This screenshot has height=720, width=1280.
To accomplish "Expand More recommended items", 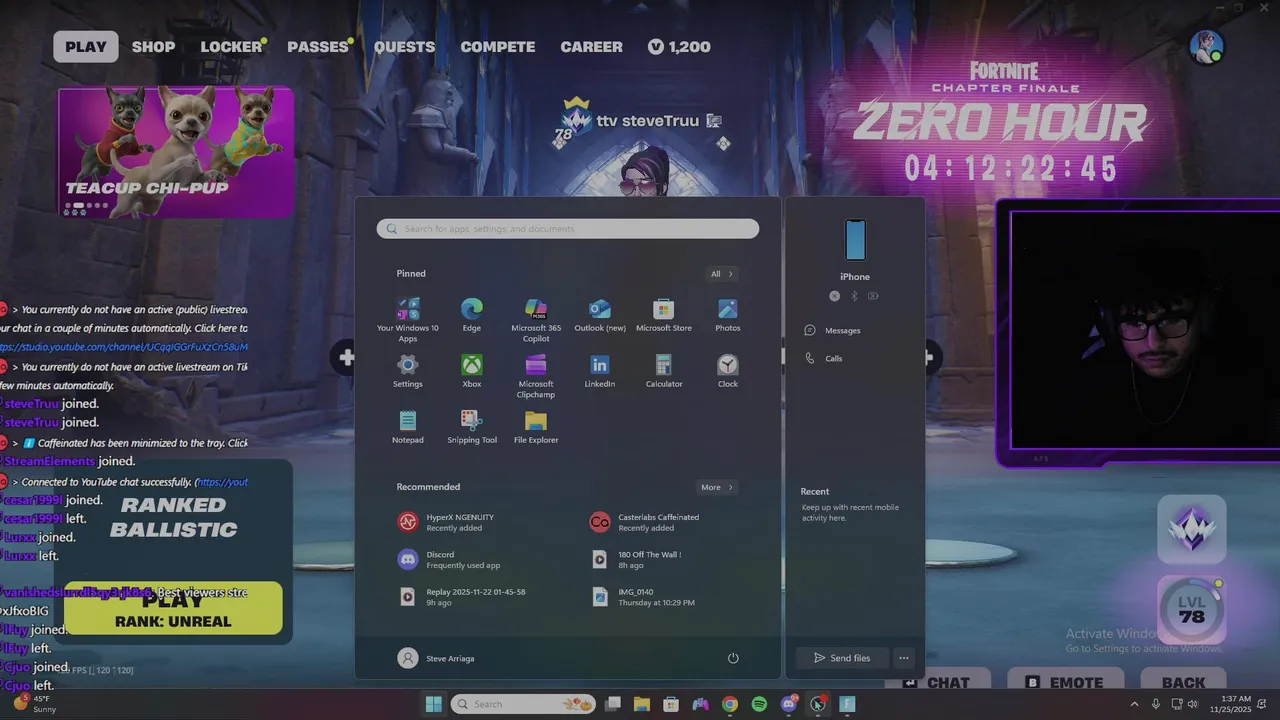I will point(717,487).
